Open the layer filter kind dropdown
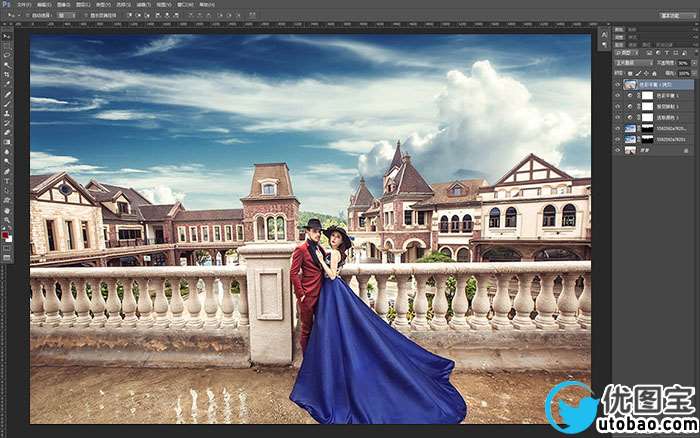Image resolution: width=700 pixels, height=438 pixels. click(x=627, y=53)
